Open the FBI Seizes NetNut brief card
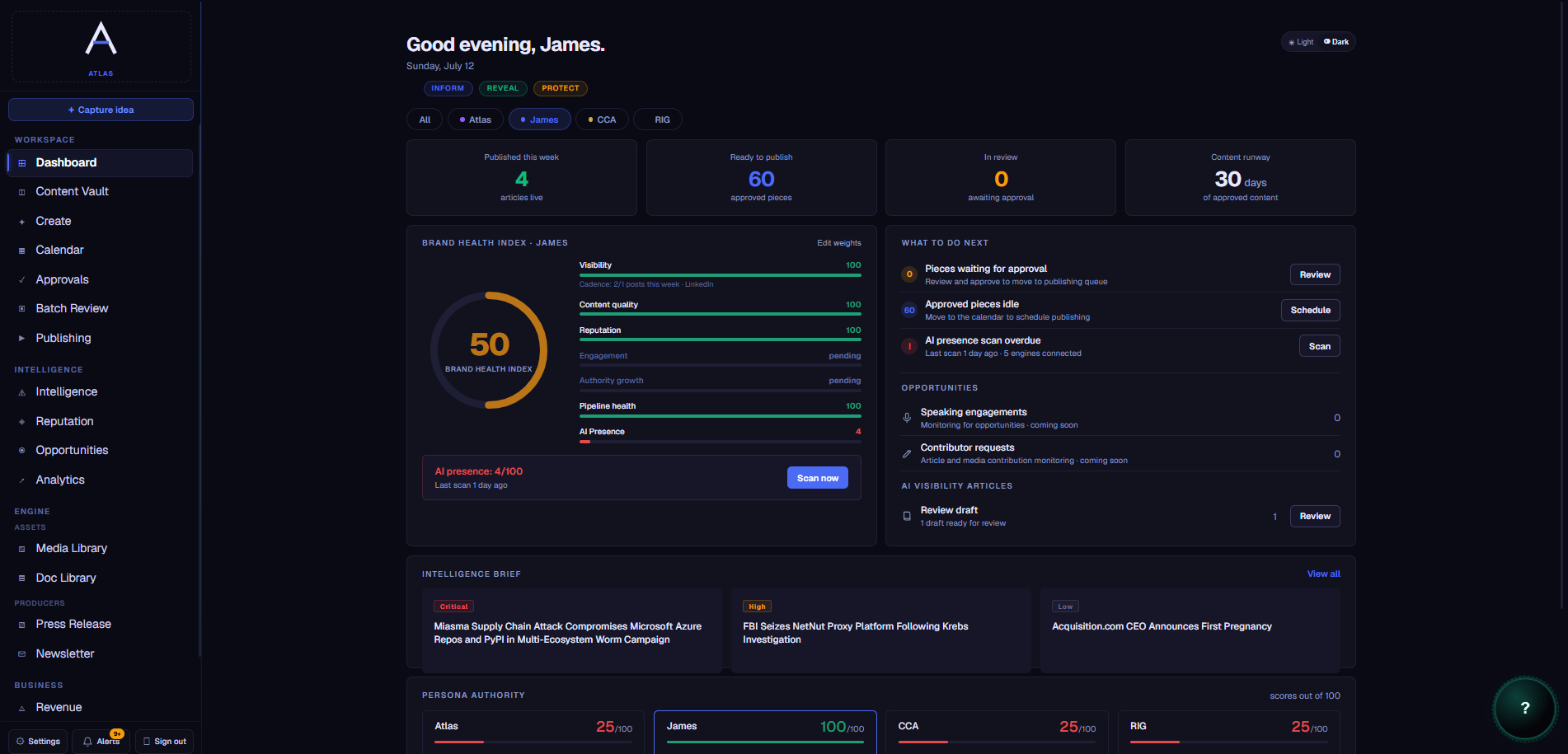The height and width of the screenshot is (754, 1568). 881,630
